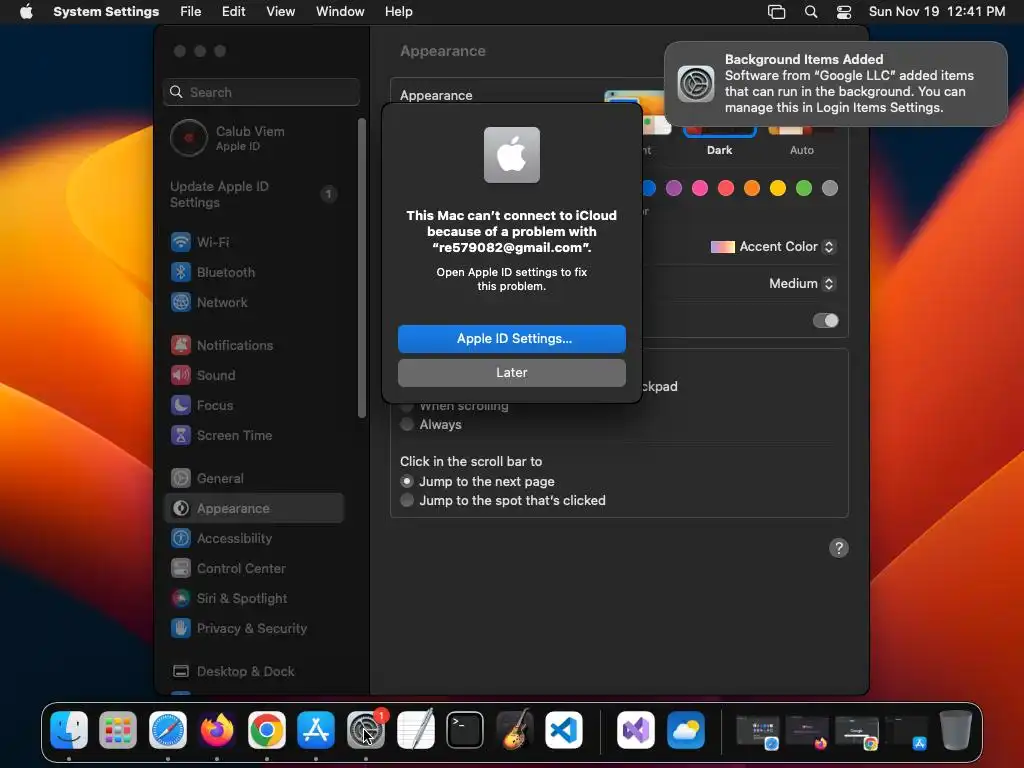The width and height of the screenshot is (1024, 768).
Task: Open the View menu
Action: [x=280, y=12]
